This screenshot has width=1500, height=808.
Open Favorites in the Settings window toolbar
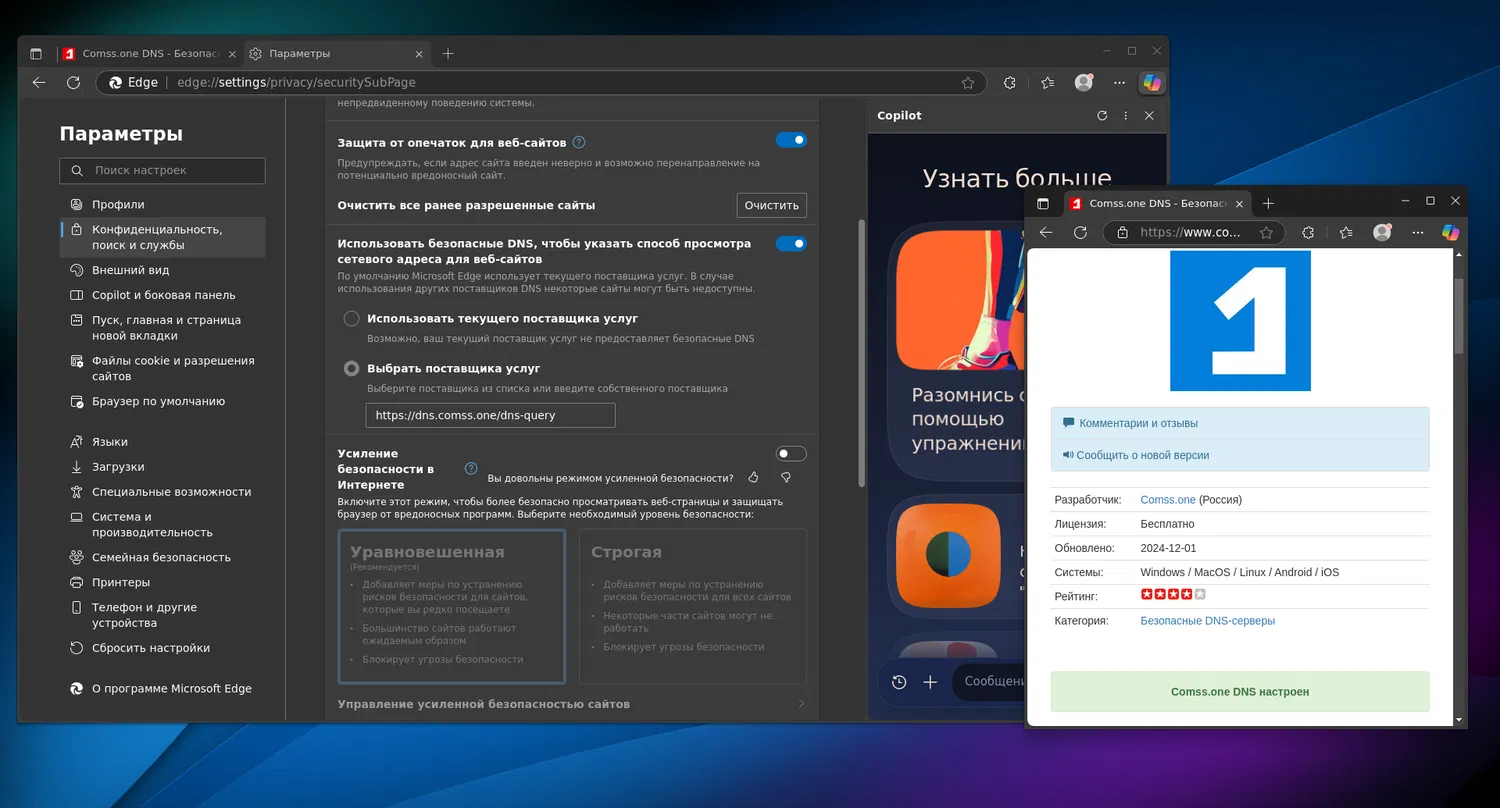coord(1047,83)
